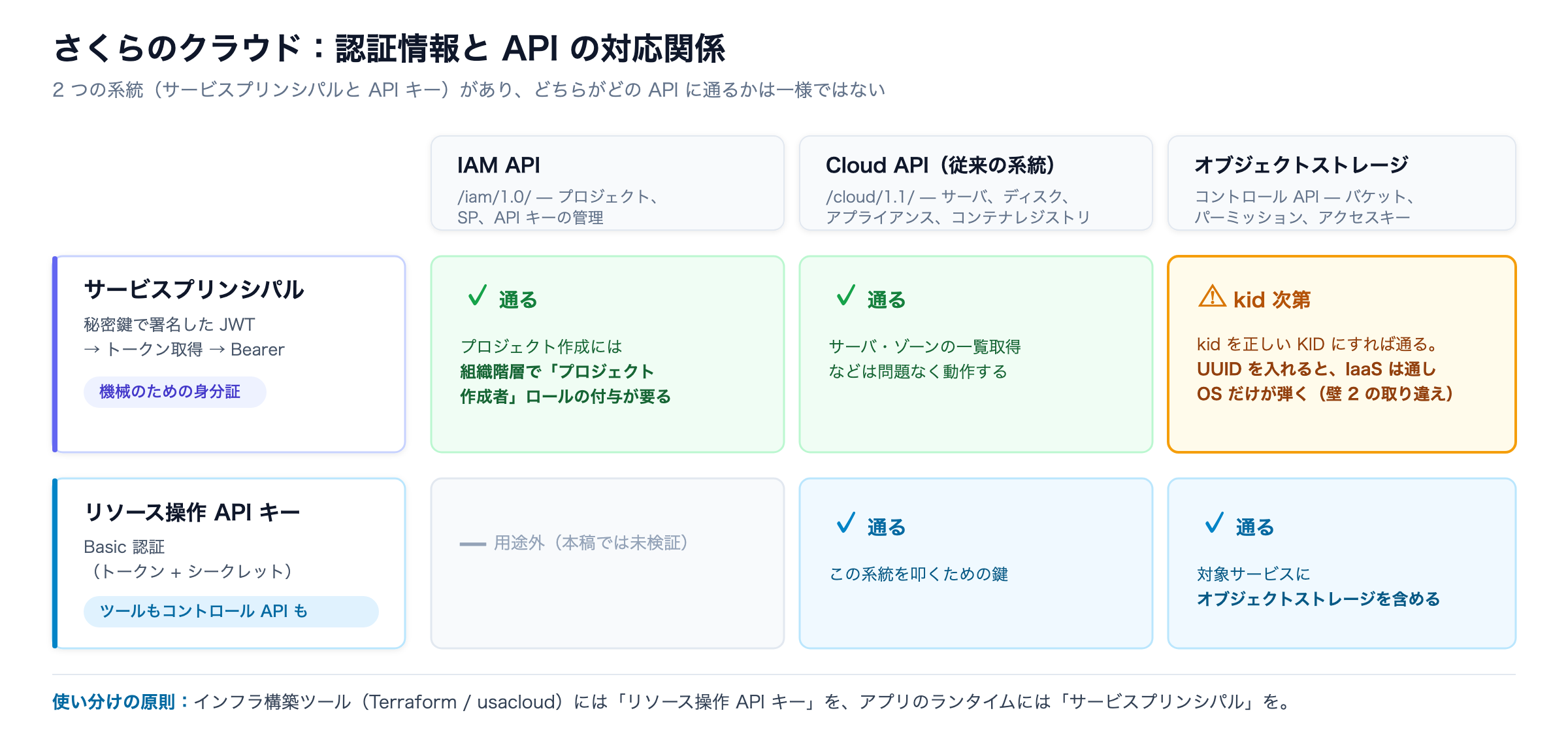Click the text 'オブジェクトストレージを含める'
This screenshot has height=732, width=1568.
[x=1318, y=599]
